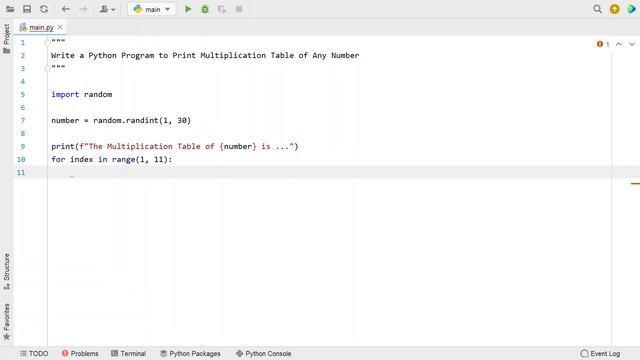The image size is (640, 360).
Task: Click the colorful JetBrains toolbox icon
Action: point(632,9)
